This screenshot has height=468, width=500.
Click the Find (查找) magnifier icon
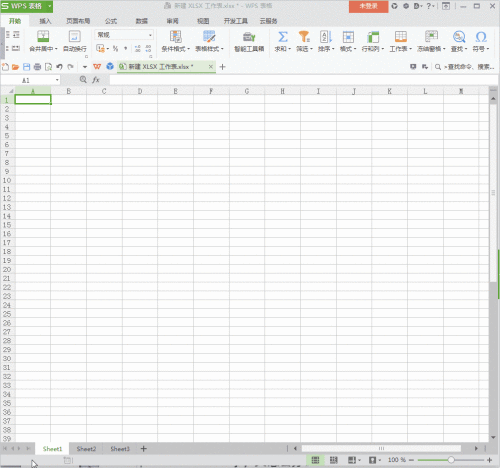tap(459, 37)
